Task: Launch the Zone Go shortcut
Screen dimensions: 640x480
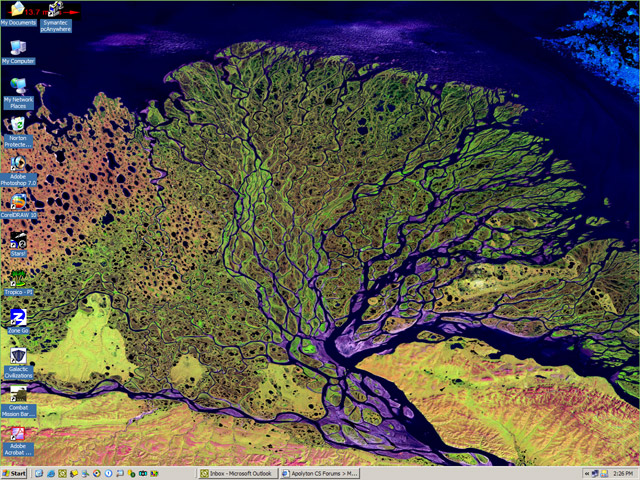Action: 17,319
